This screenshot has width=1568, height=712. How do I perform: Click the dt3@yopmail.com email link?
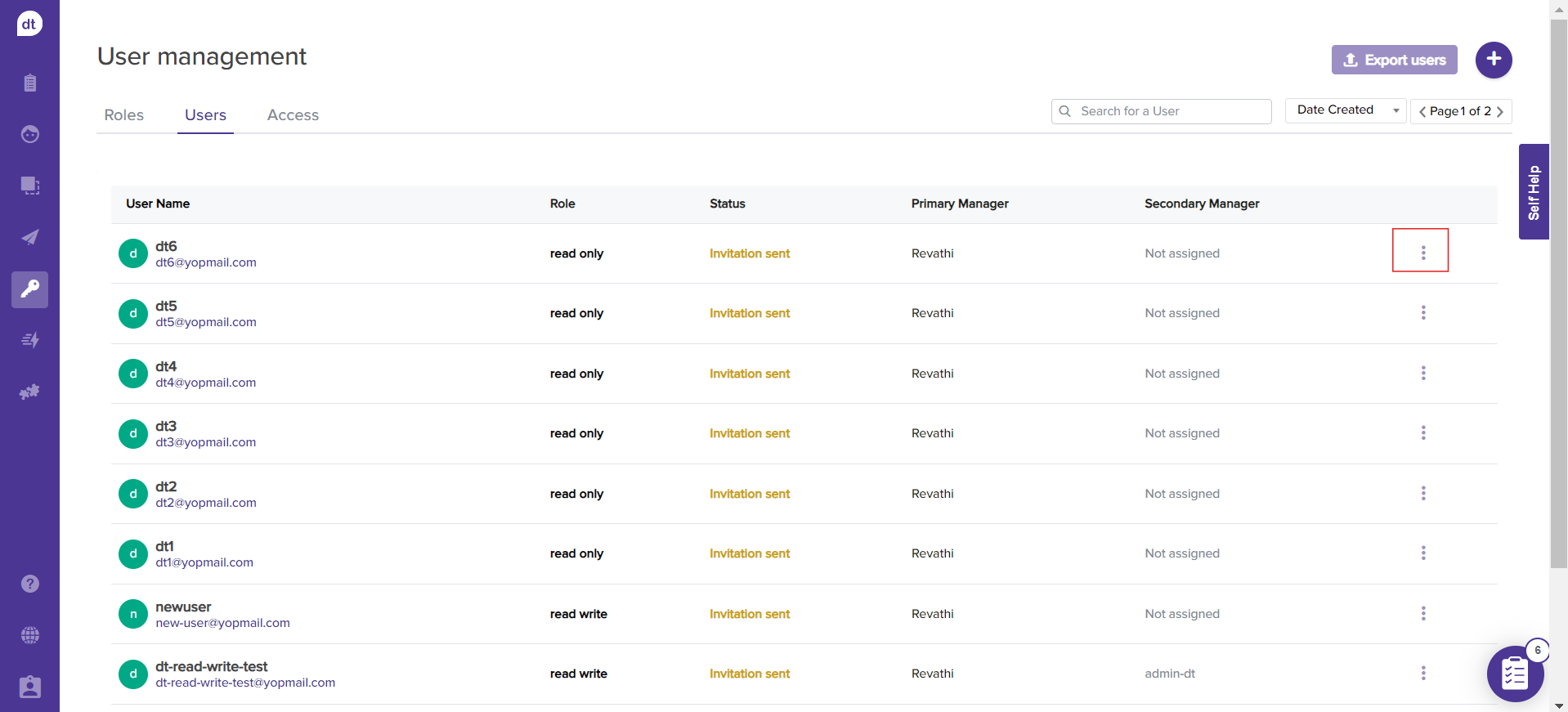point(206,442)
